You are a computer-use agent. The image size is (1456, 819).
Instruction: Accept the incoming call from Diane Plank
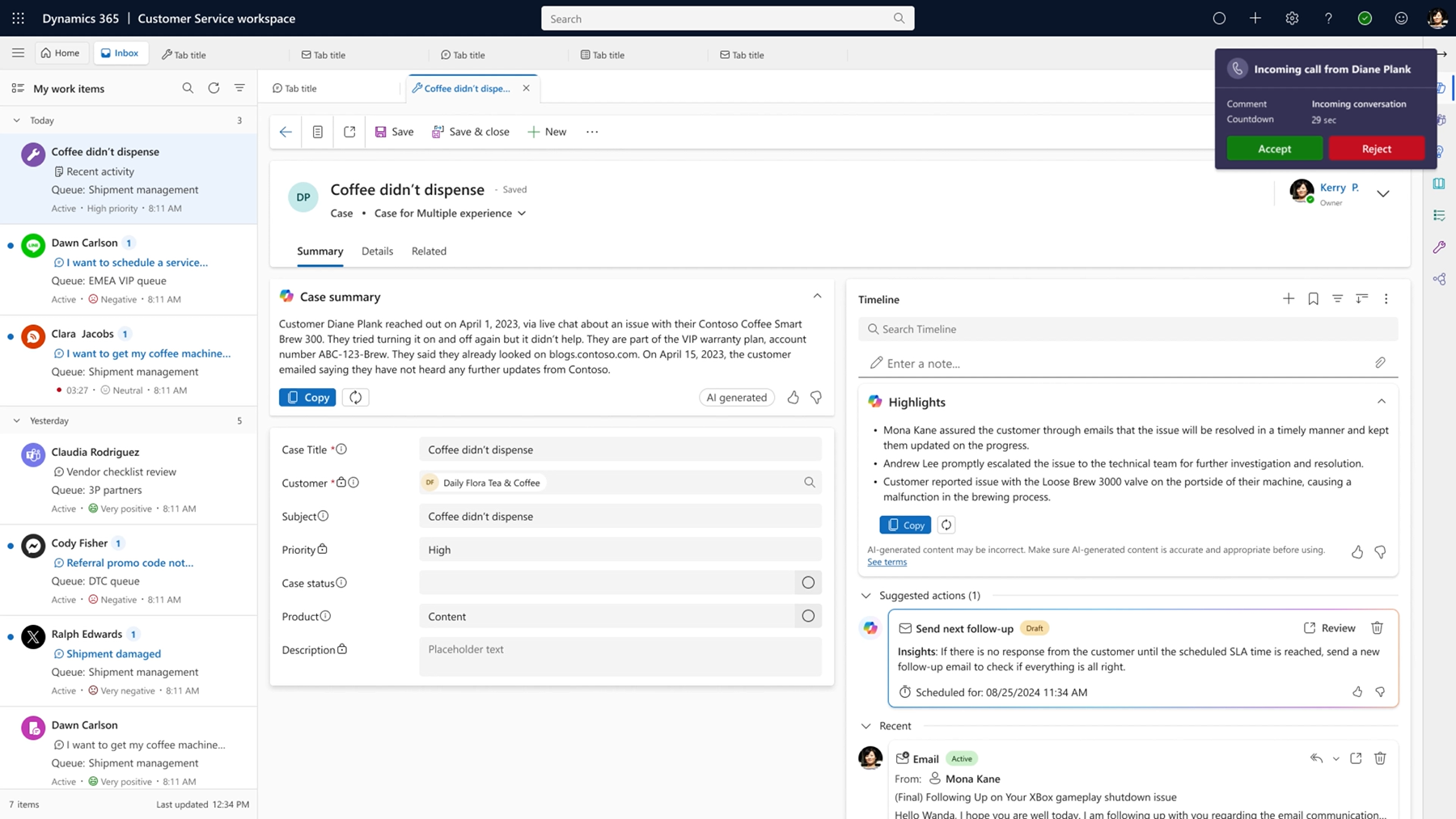click(1274, 149)
